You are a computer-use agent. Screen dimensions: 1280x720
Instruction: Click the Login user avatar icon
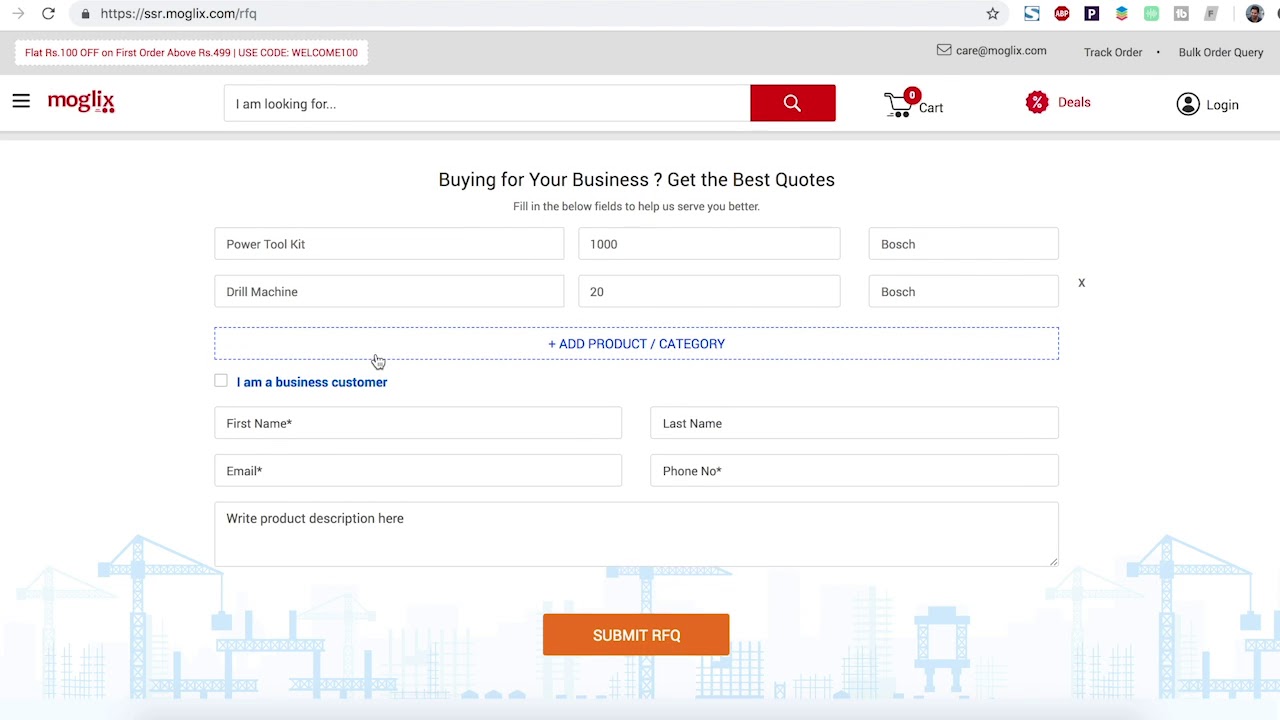[1187, 104]
